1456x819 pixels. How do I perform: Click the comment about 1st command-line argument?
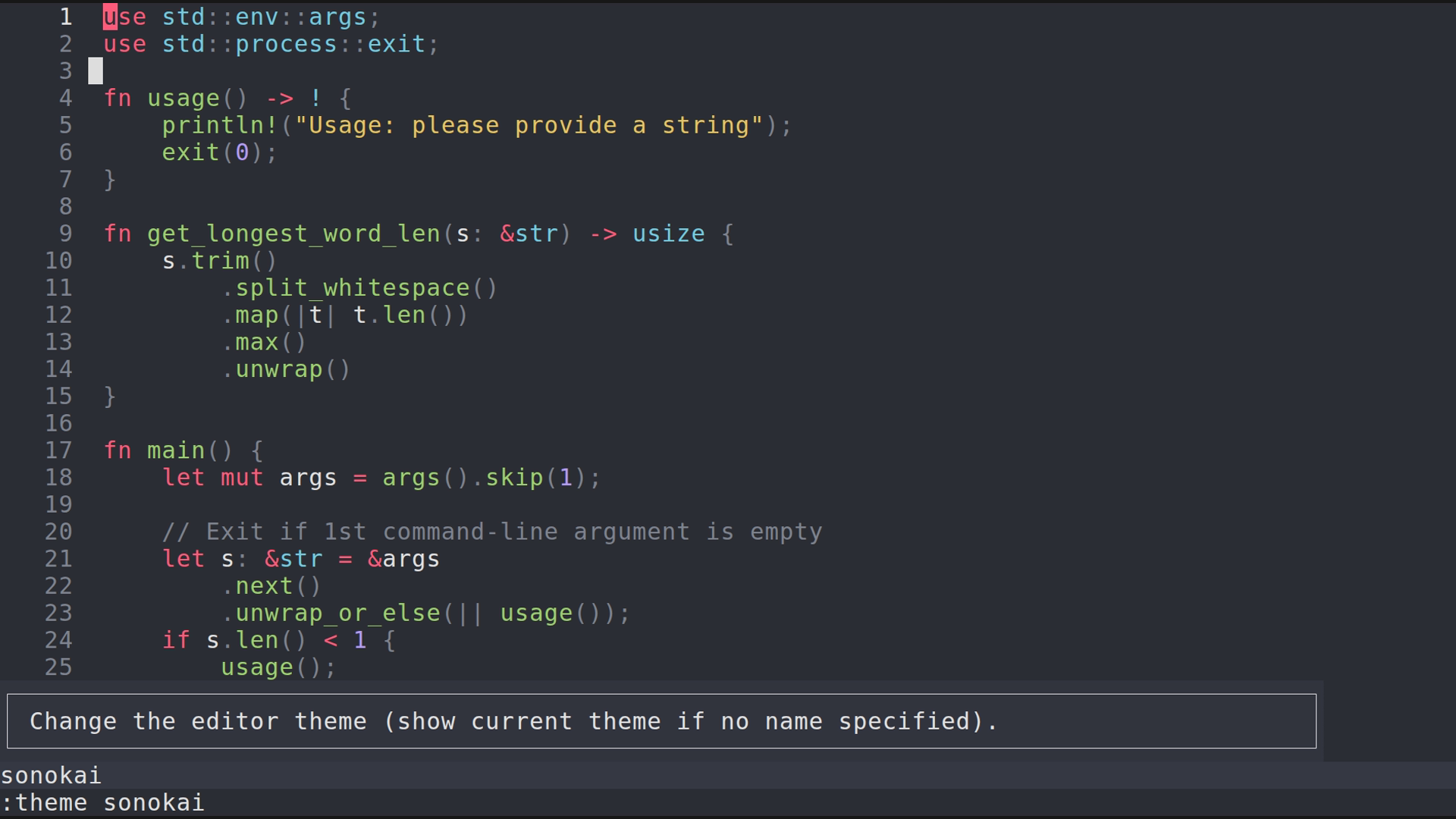point(492,532)
